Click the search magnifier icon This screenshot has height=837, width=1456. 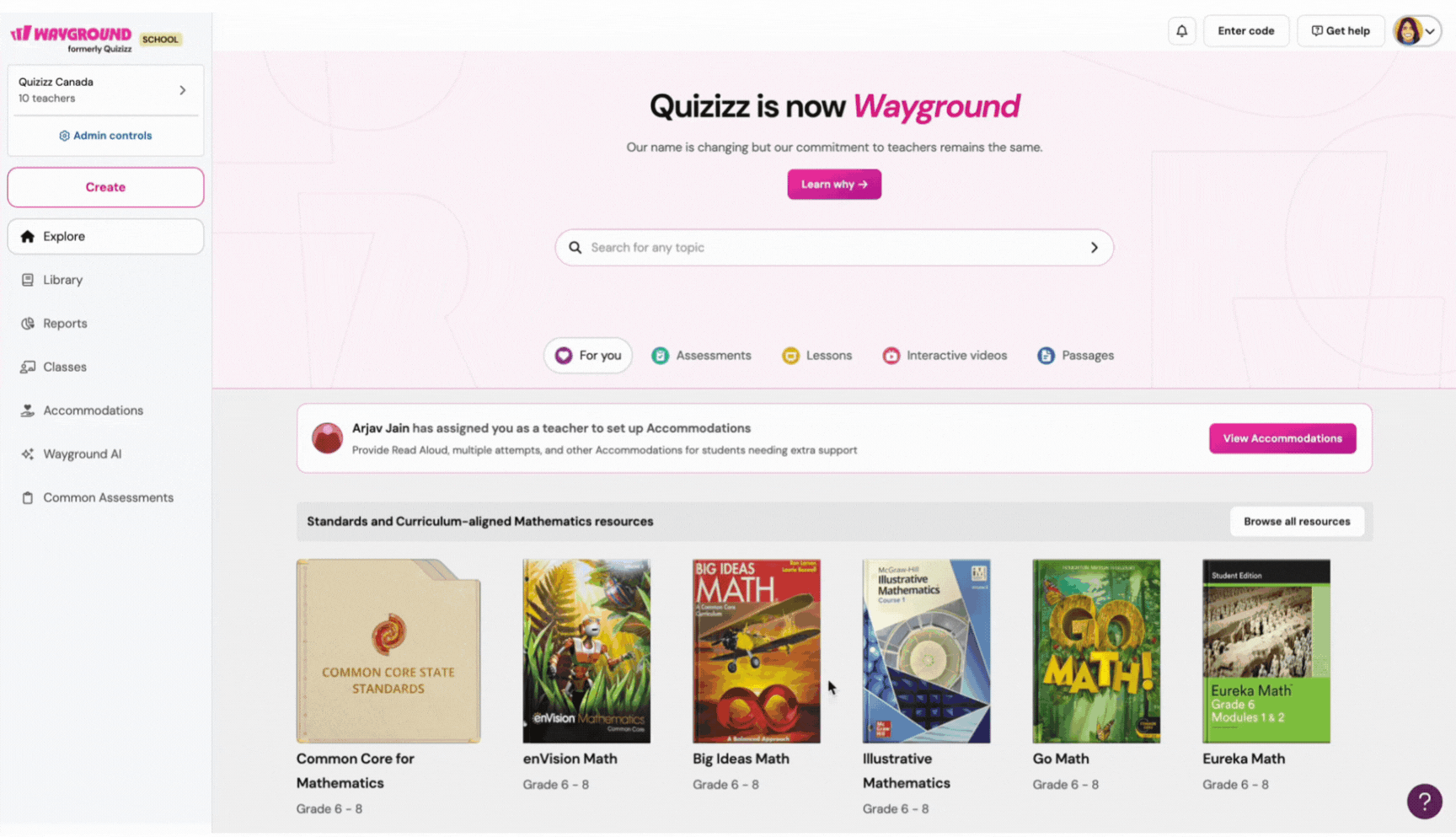[575, 248]
